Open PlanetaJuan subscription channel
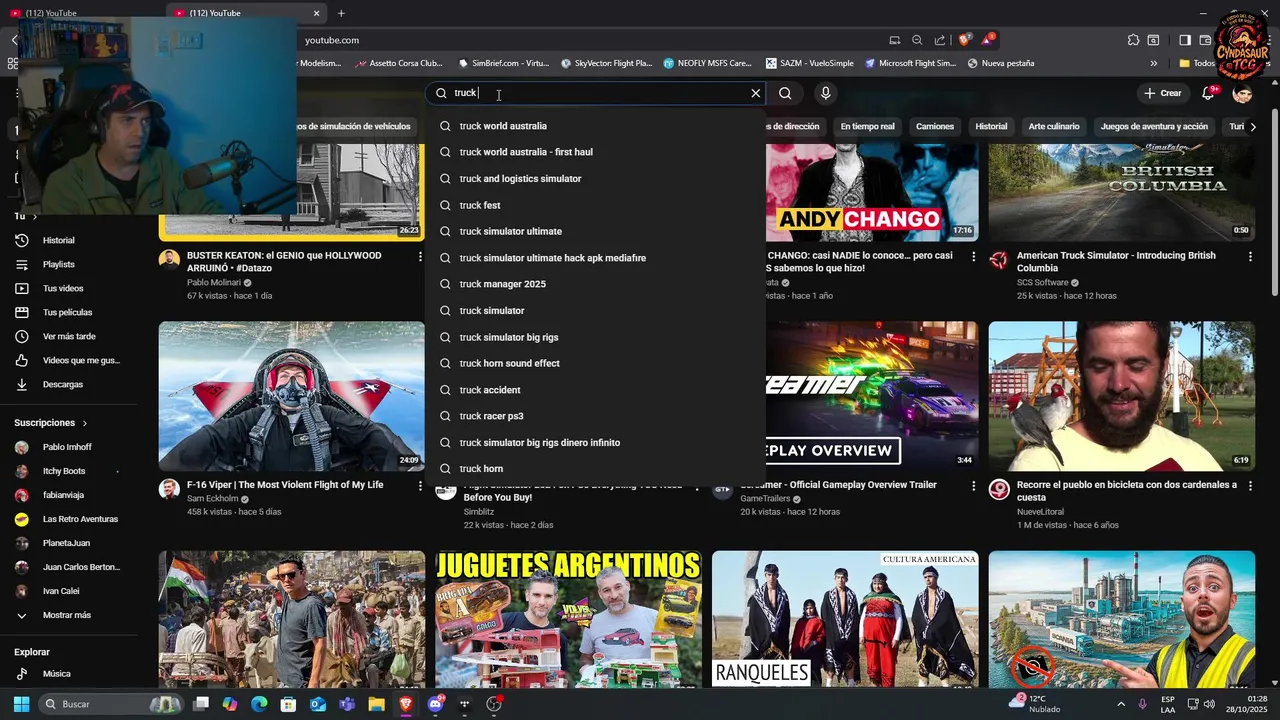Screen dimensions: 1280x720 pyautogui.click(x=68, y=543)
